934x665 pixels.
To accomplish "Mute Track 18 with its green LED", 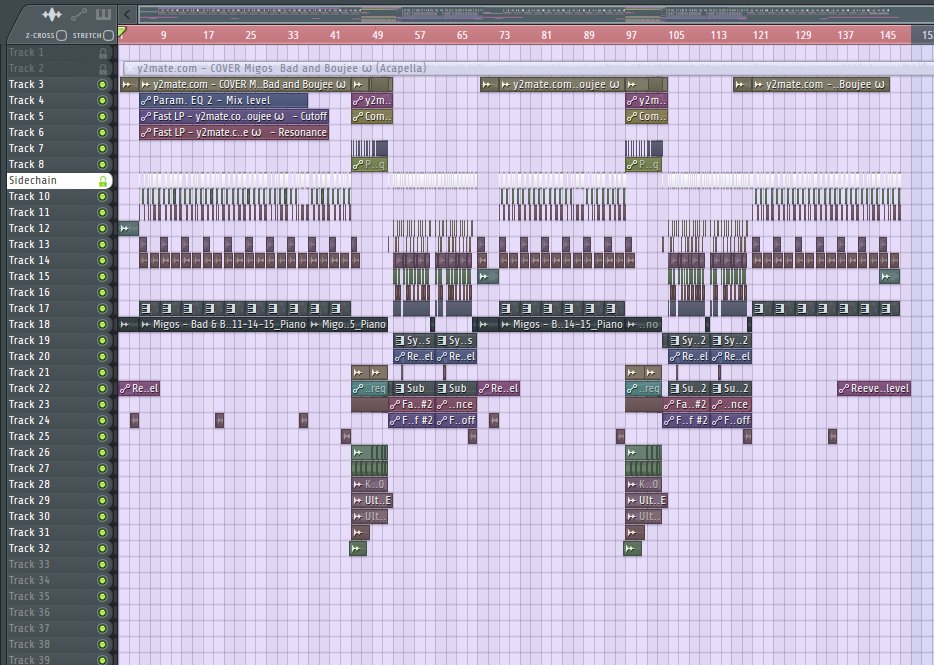I will point(102,324).
